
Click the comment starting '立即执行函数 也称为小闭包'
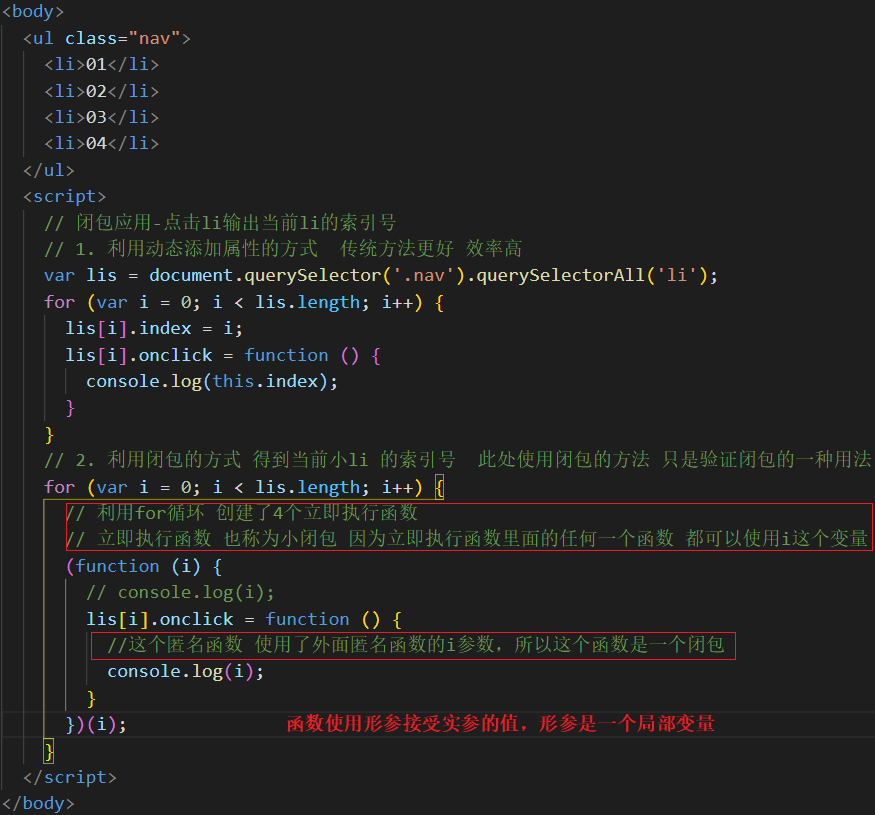[467, 539]
